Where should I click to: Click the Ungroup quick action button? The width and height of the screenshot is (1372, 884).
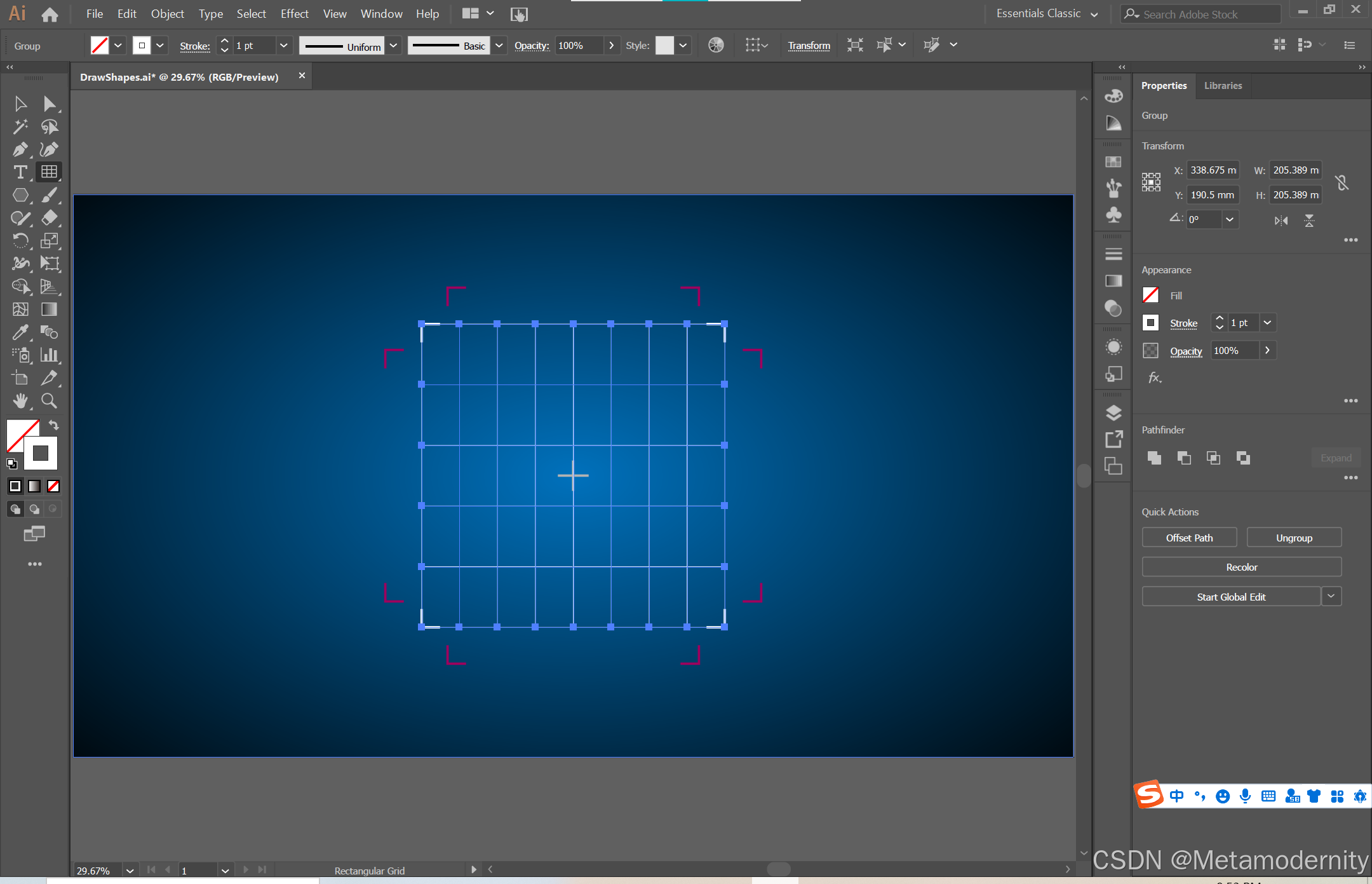pyautogui.click(x=1294, y=538)
